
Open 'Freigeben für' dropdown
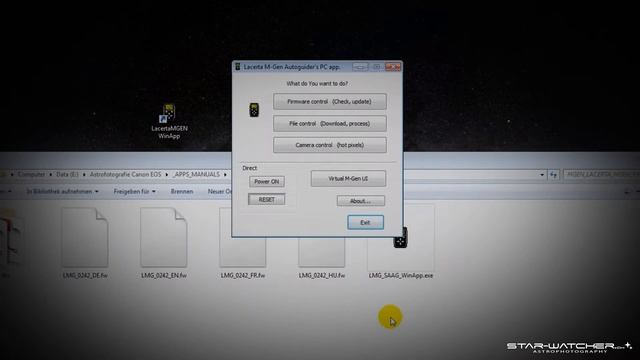pos(134,191)
